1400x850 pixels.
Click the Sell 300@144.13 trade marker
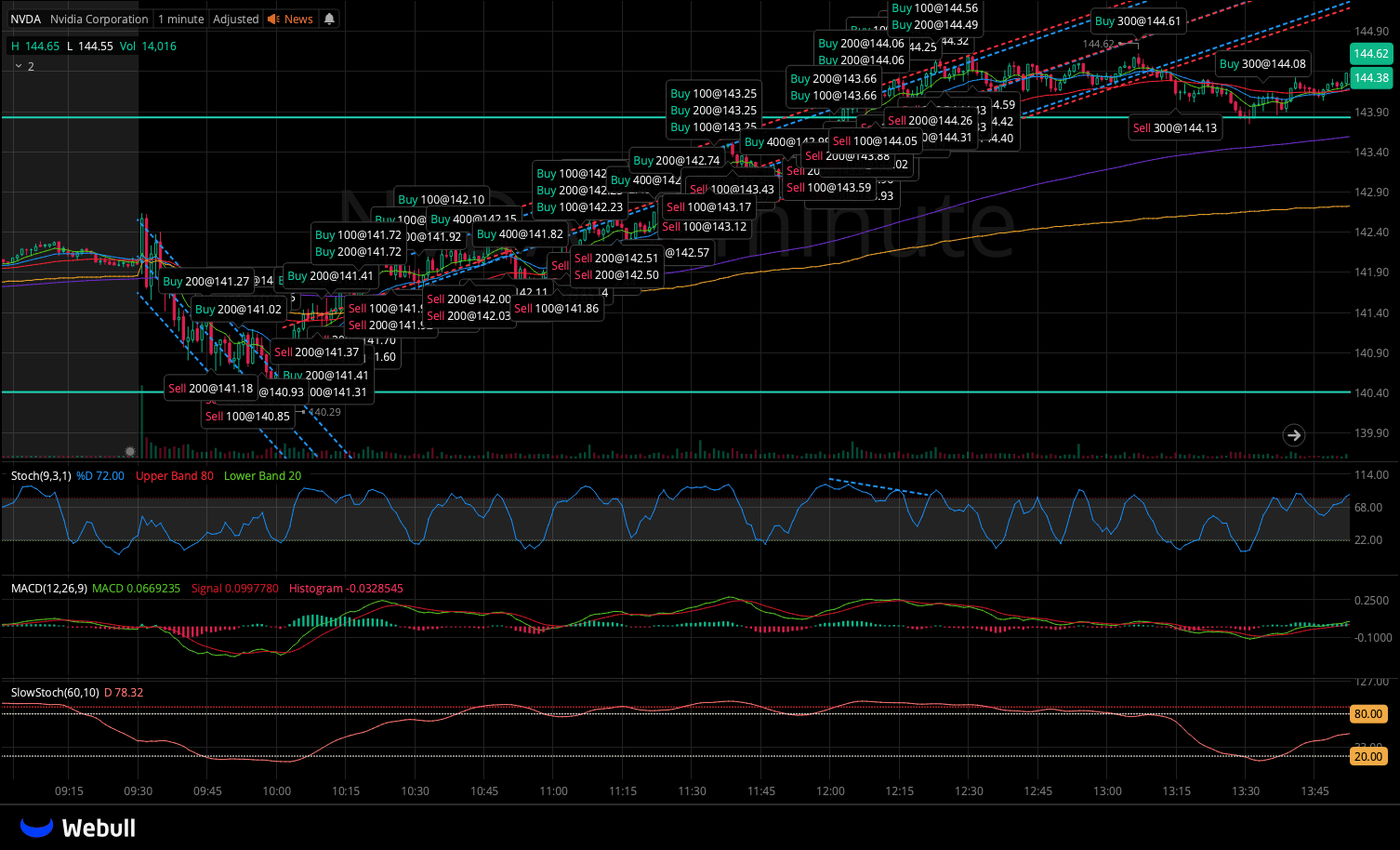coord(1175,128)
